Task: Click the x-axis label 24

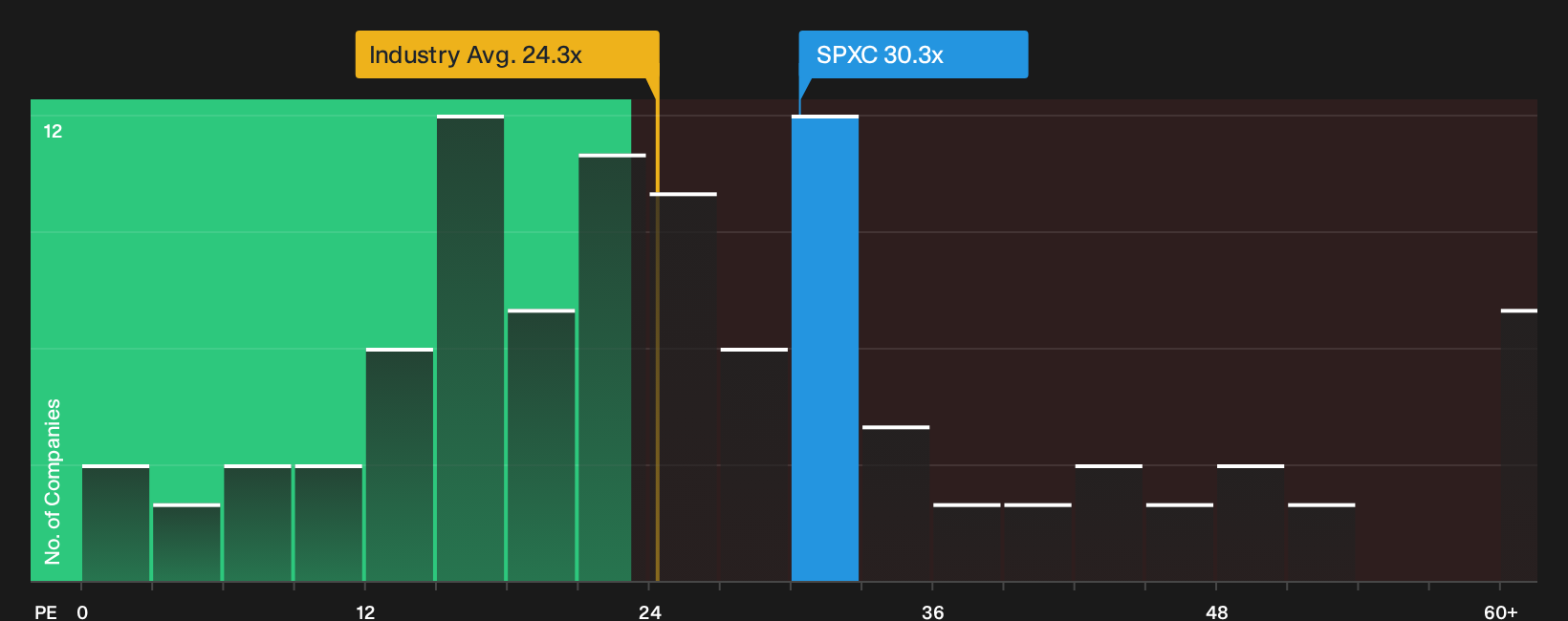Action: coord(650,611)
